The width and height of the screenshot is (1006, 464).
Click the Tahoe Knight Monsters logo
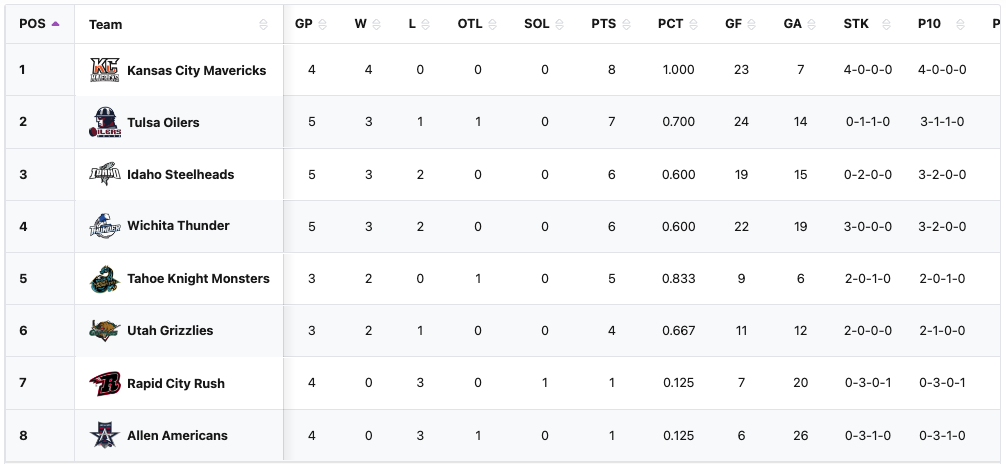[x=104, y=279]
